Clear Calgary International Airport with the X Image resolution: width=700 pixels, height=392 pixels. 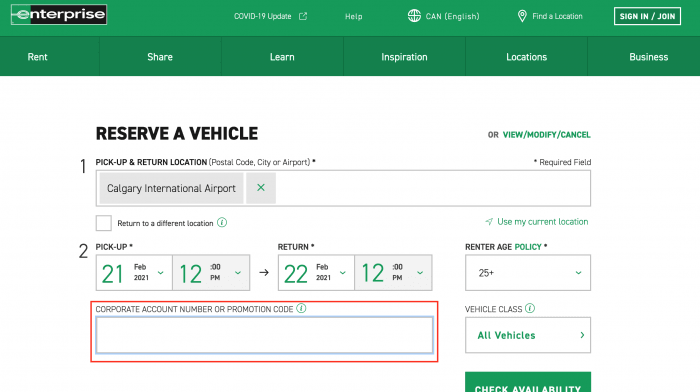(x=261, y=188)
